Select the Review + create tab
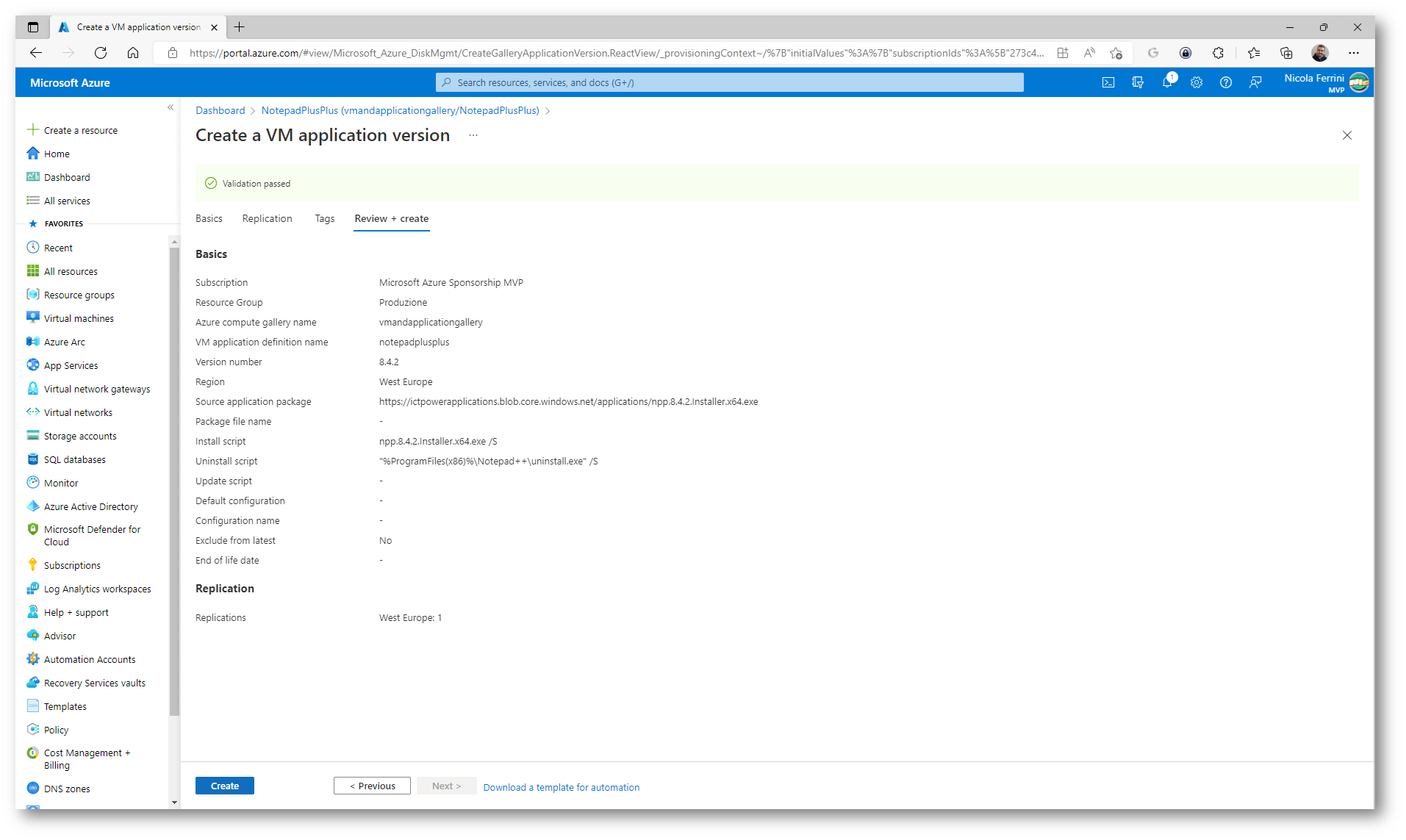Image resolution: width=1406 pixels, height=840 pixels. (391, 218)
